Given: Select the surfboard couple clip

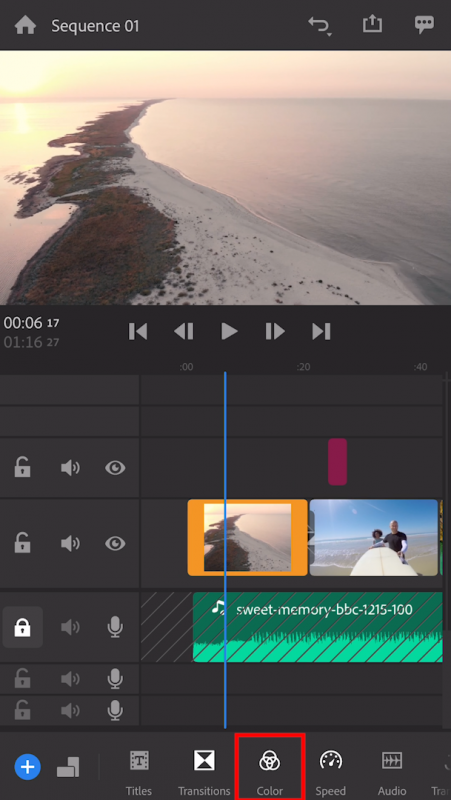Looking at the screenshot, I should pos(374,538).
